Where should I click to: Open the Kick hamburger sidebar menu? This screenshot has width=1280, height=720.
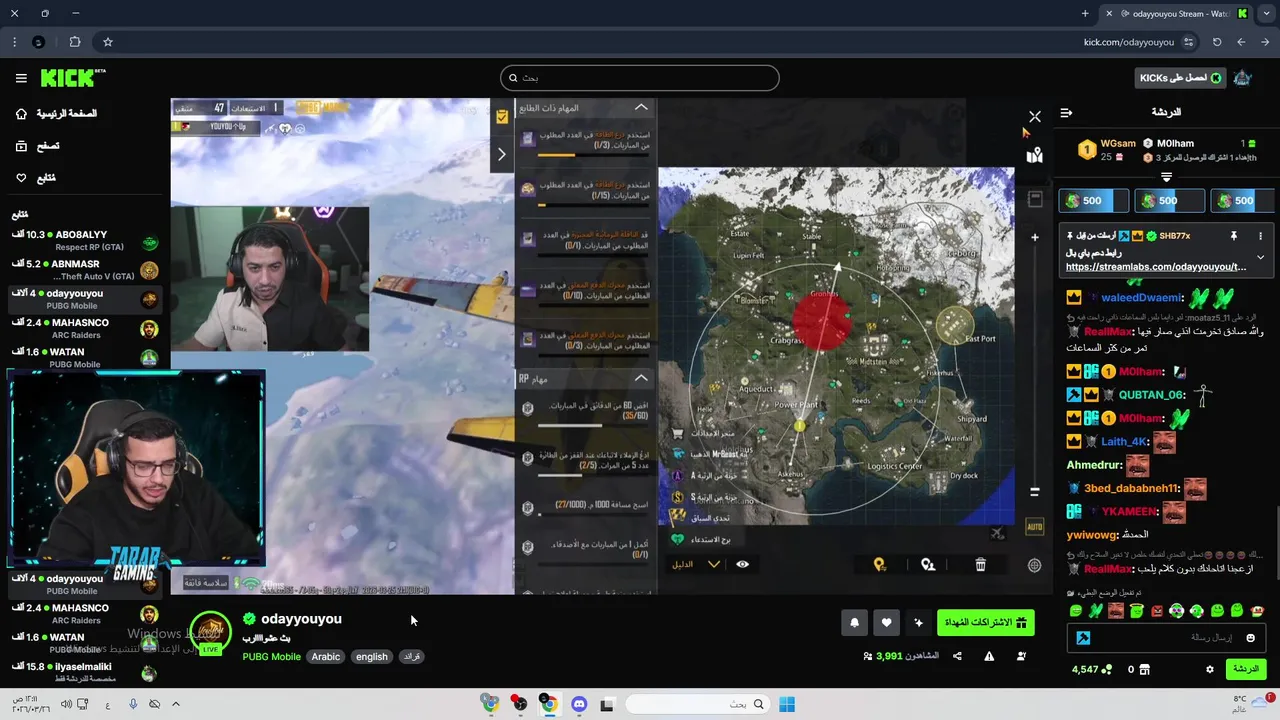tap(21, 78)
